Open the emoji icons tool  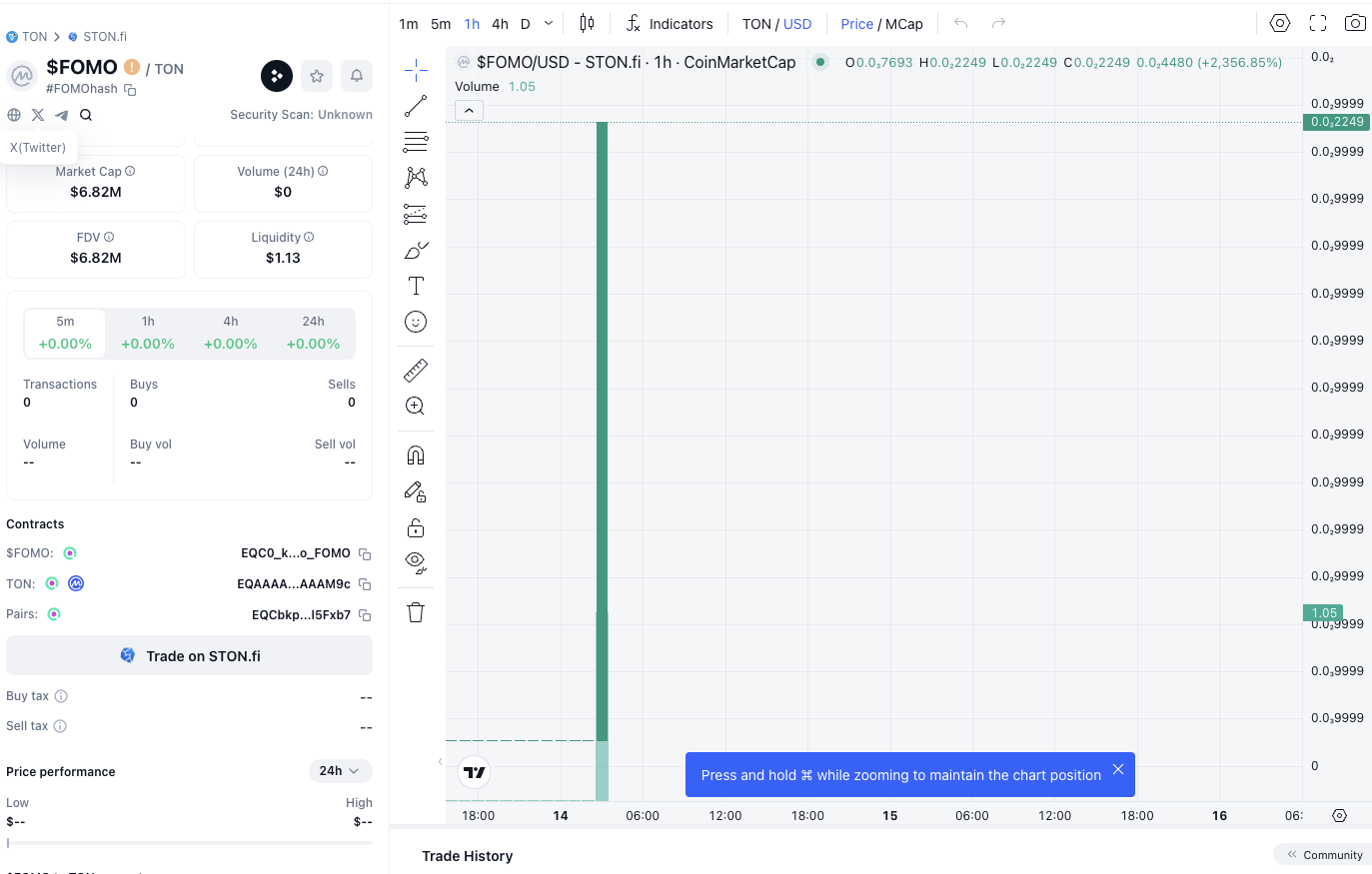pyautogui.click(x=416, y=322)
